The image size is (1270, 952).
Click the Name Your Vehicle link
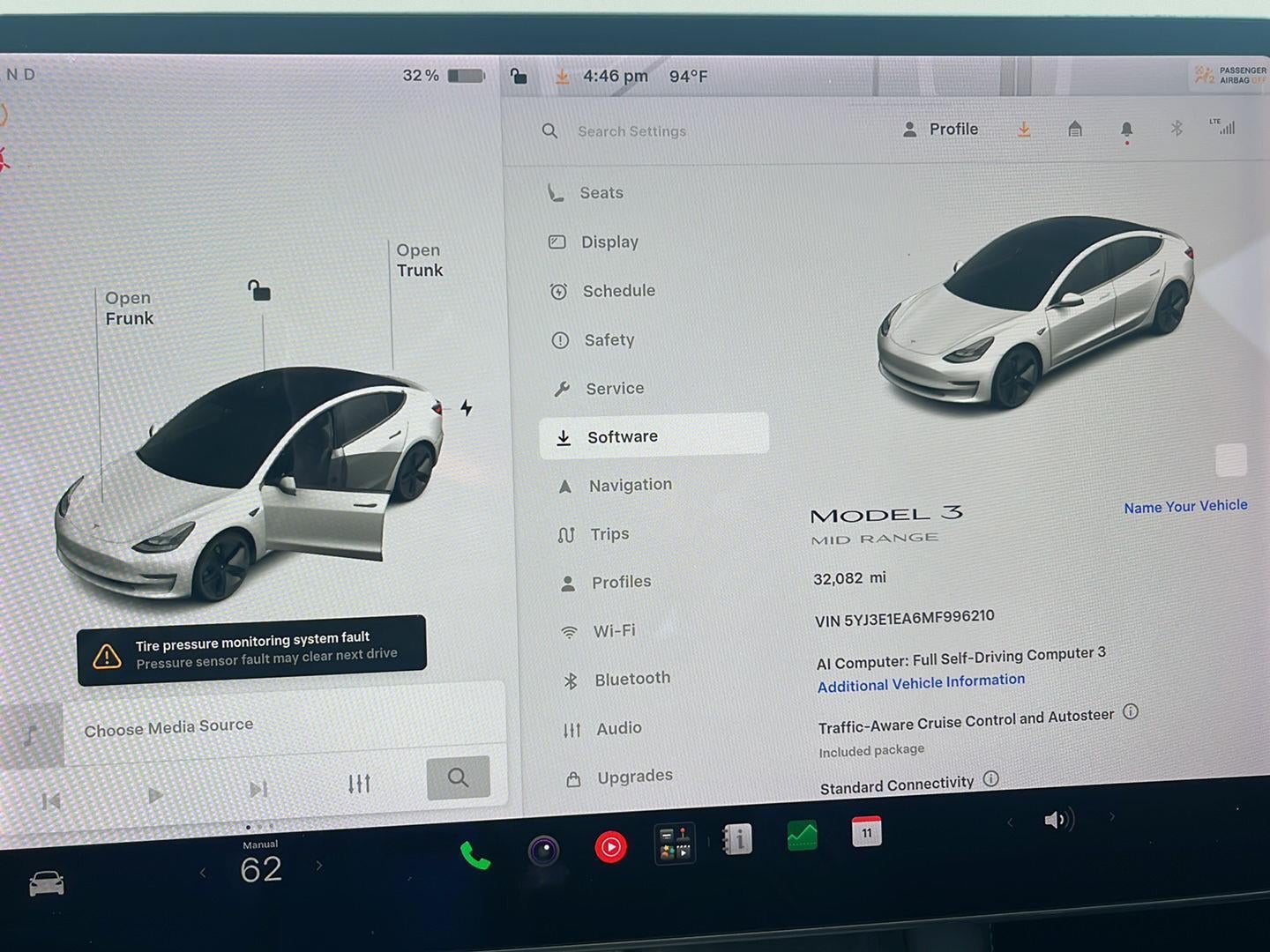point(1185,506)
